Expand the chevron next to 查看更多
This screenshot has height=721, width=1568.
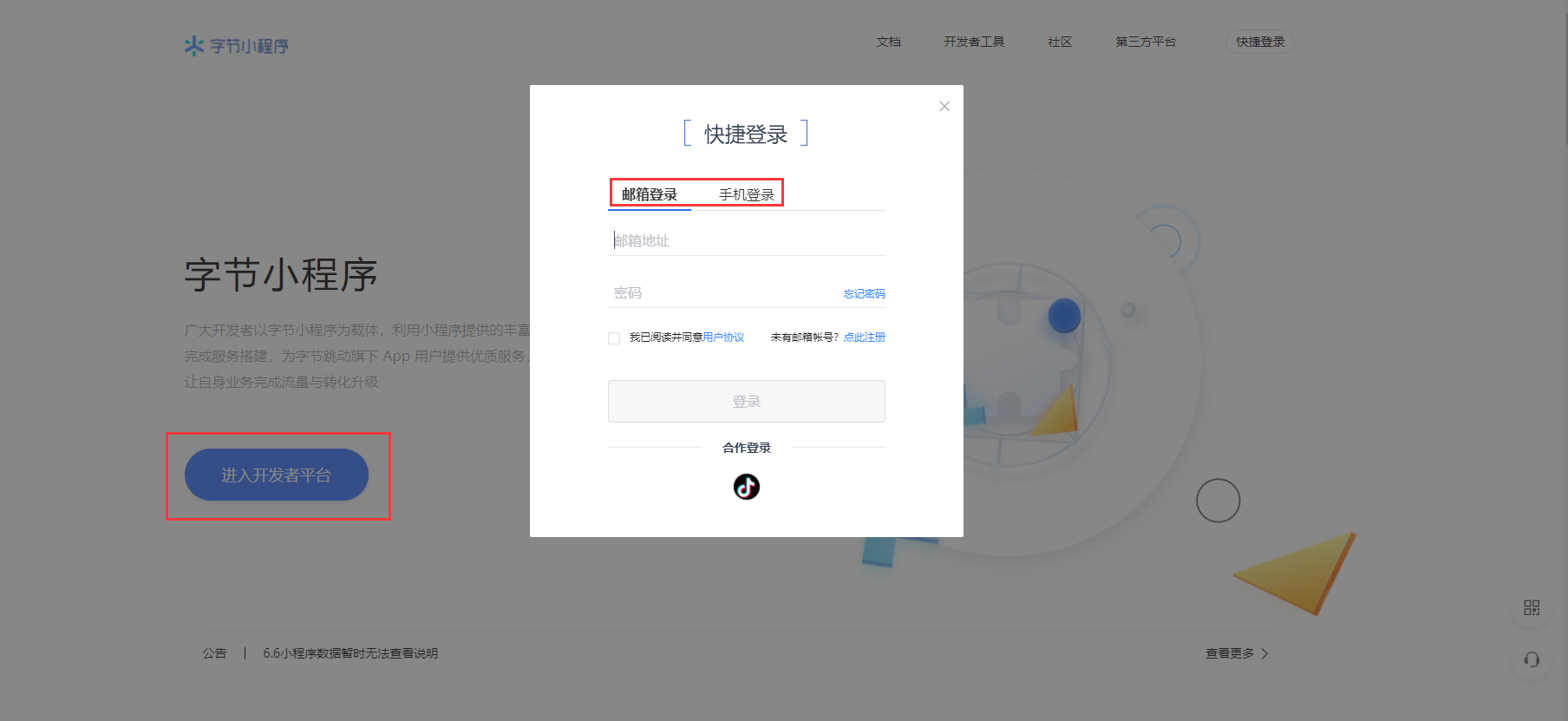click(x=1265, y=653)
